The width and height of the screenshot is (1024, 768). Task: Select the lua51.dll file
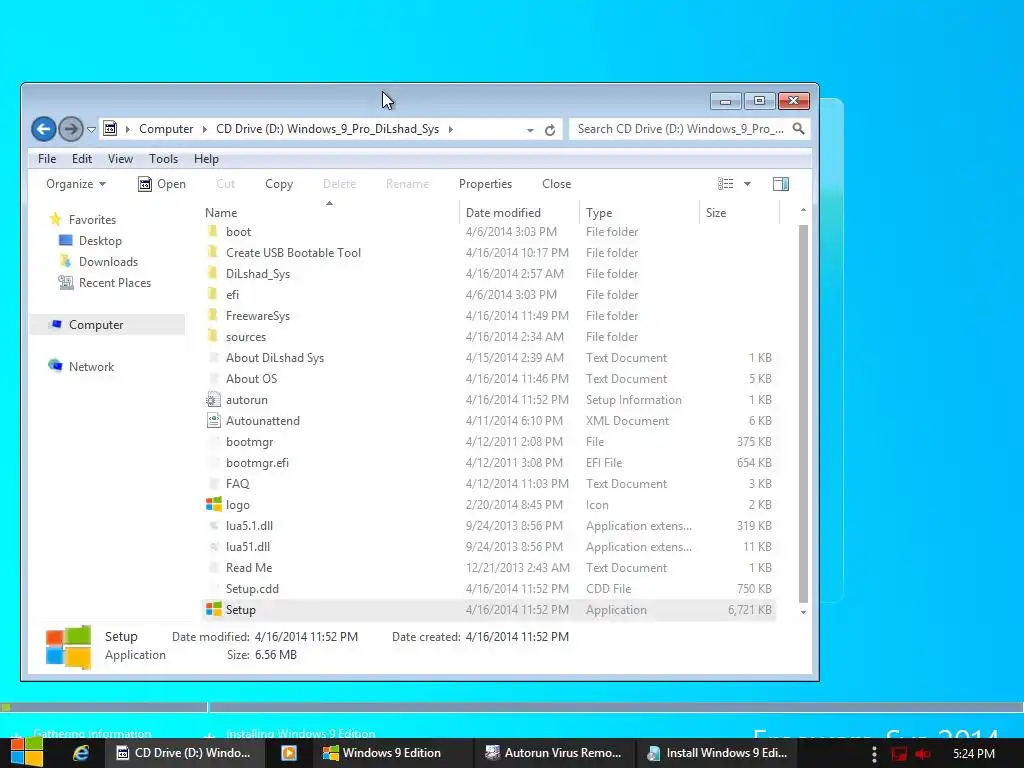[x=248, y=547]
